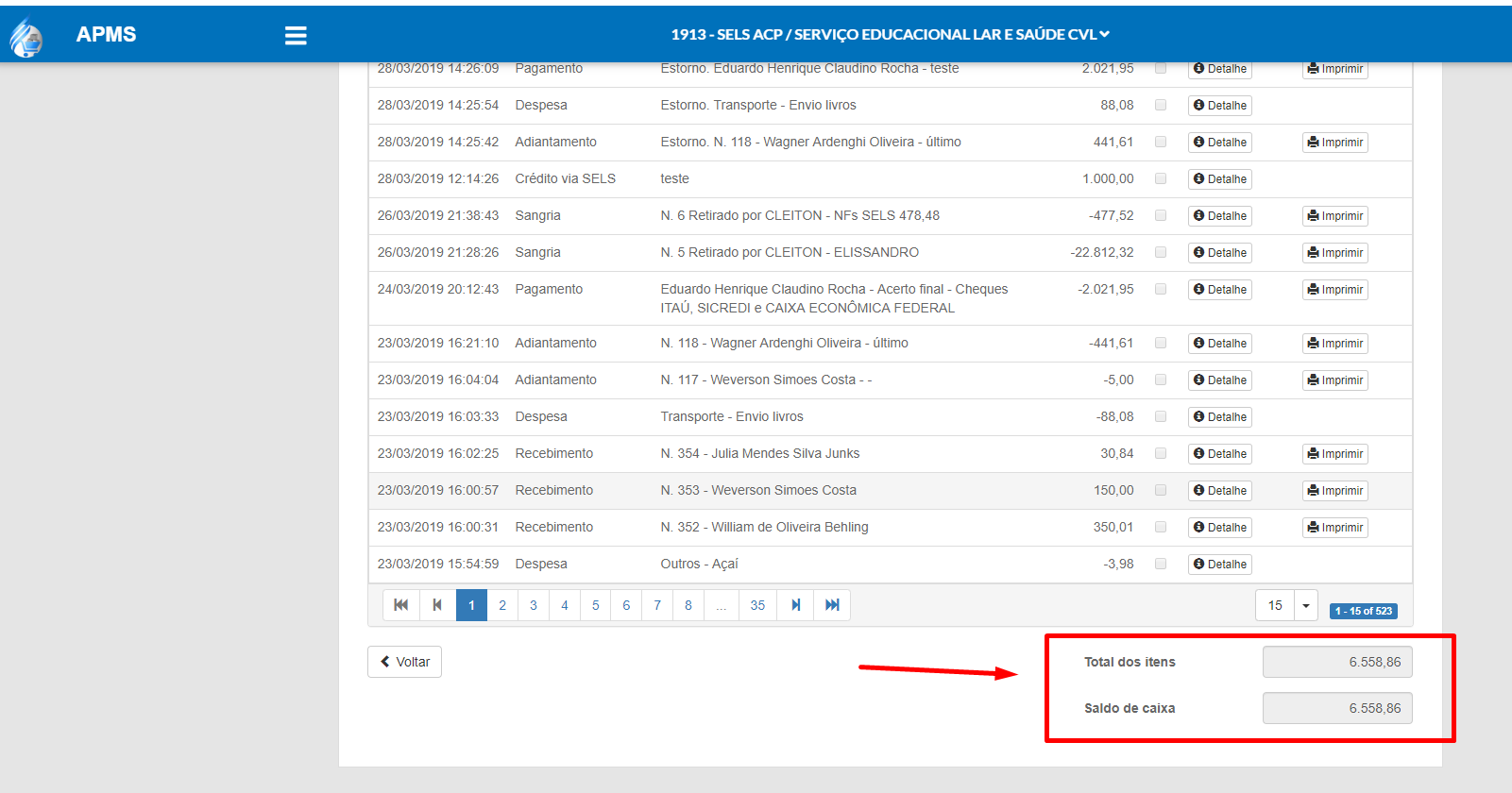The image size is (1512, 793).
Task: Click the pagination ellipsis for more pages
Action: [x=722, y=605]
